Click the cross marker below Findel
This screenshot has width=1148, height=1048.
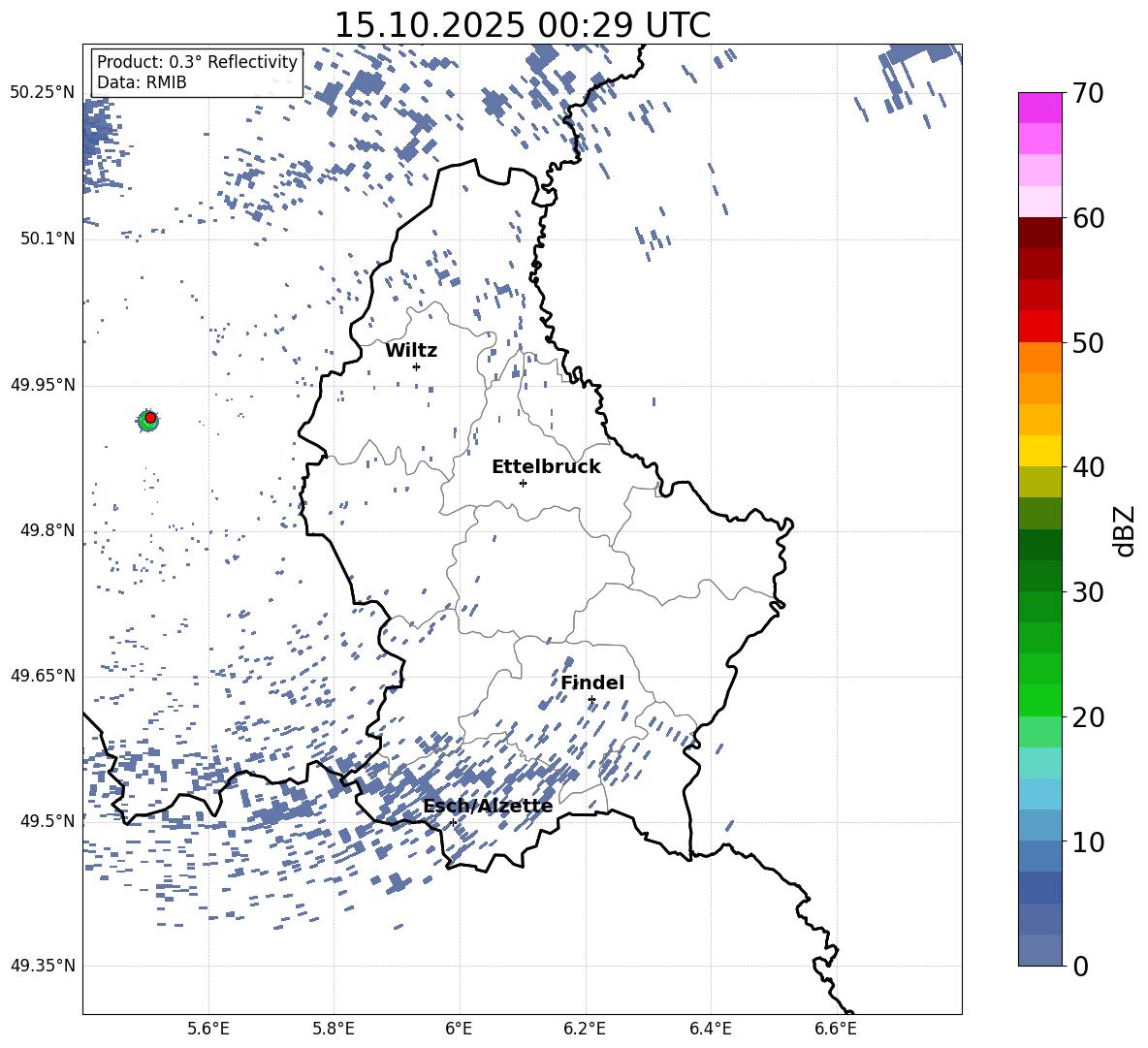591,700
